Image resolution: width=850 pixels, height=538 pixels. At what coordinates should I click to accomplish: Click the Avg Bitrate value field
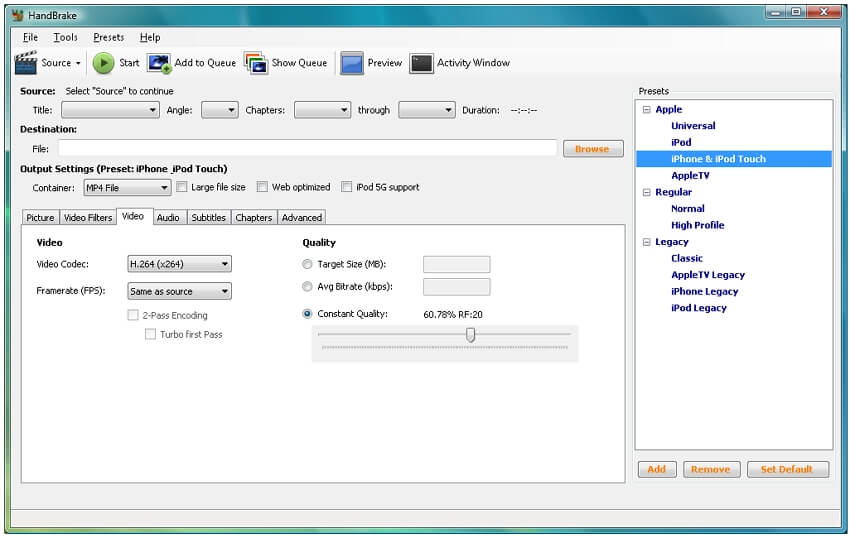[x=456, y=287]
